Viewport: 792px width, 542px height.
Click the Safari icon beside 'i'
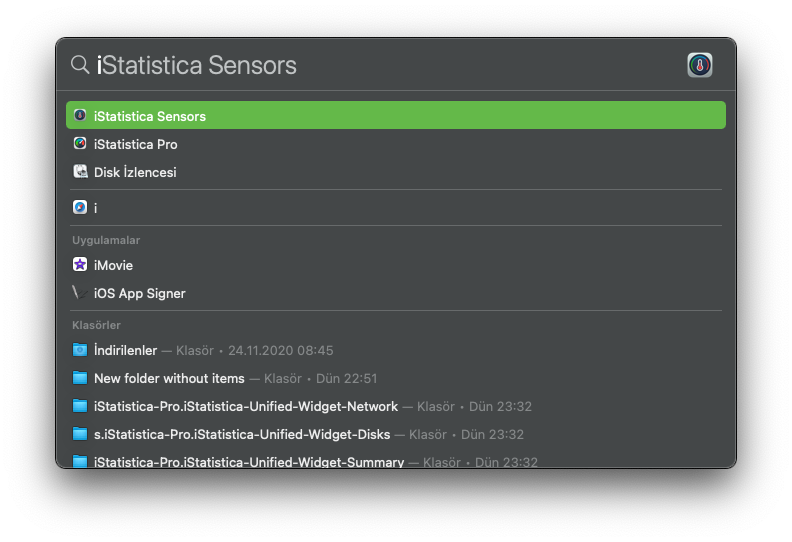point(80,208)
